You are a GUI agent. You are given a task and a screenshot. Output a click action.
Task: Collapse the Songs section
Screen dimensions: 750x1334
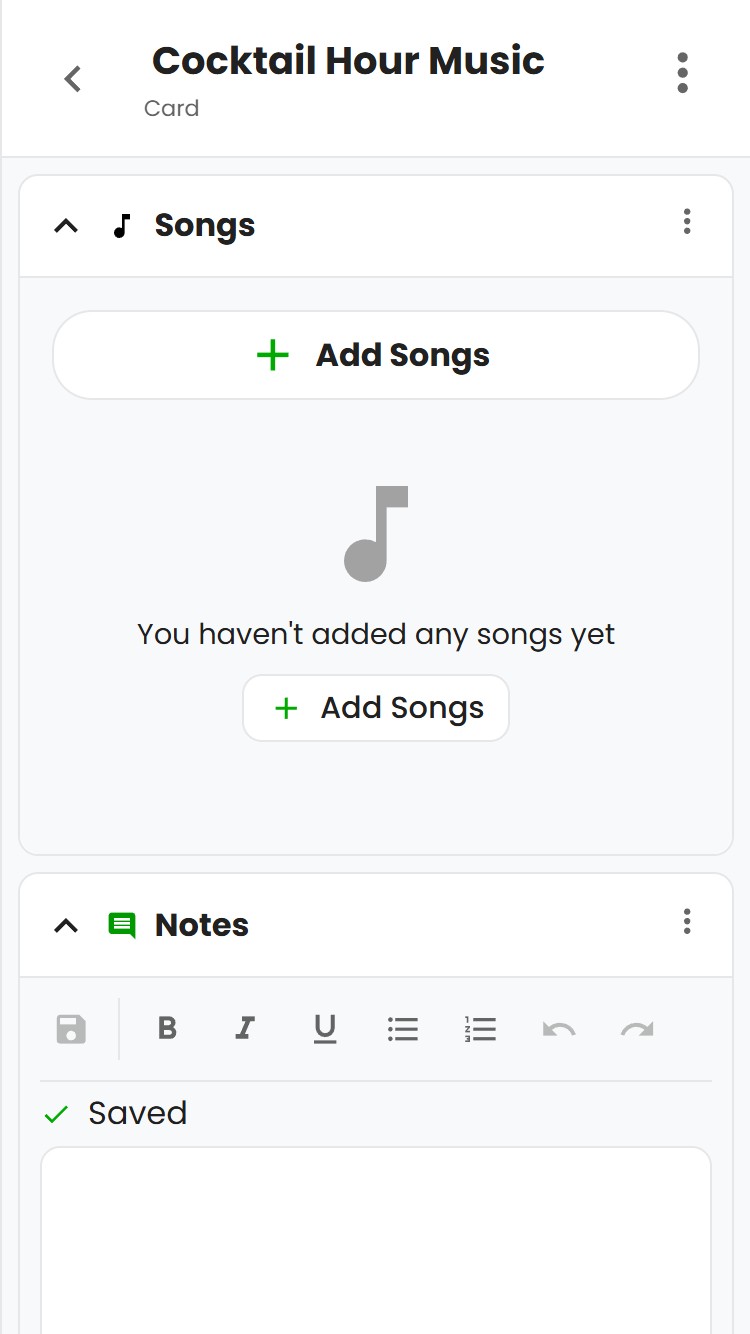pyautogui.click(x=66, y=226)
